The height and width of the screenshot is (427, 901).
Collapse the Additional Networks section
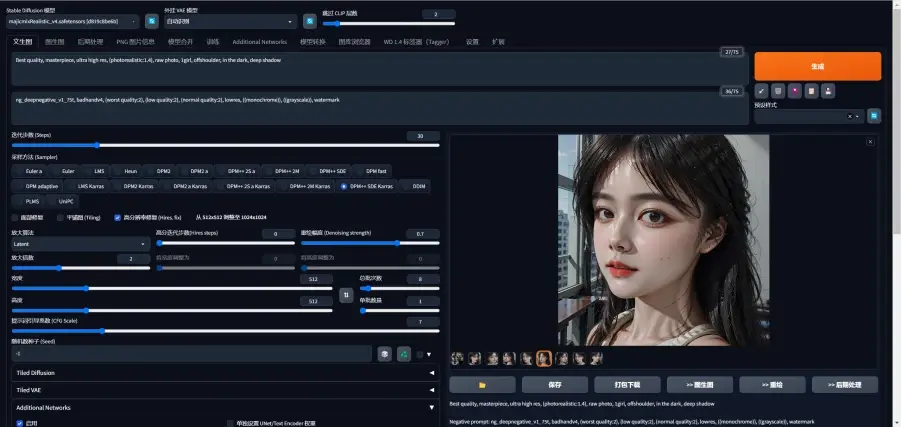(x=225, y=407)
